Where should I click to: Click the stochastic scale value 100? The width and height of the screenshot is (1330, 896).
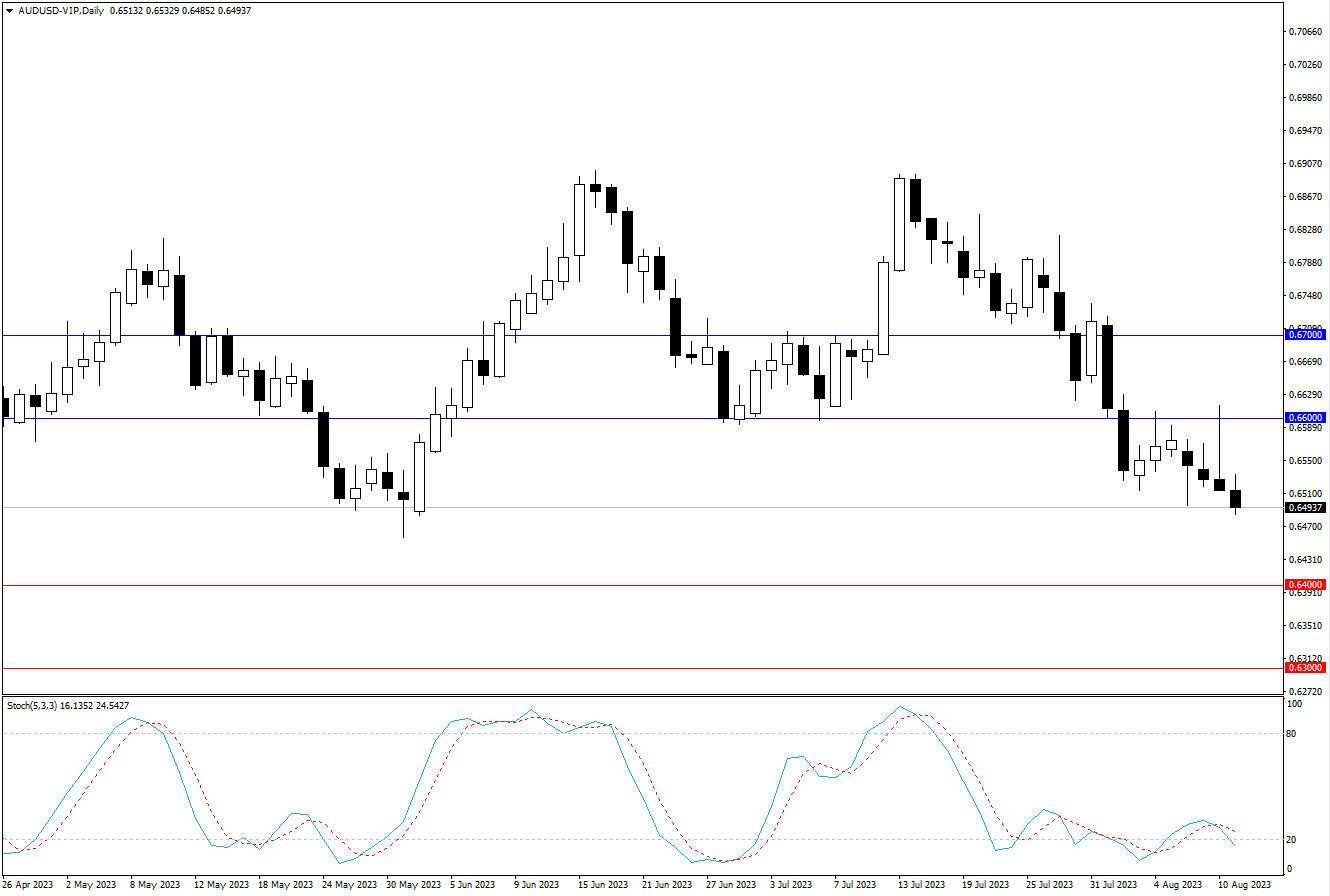click(1294, 704)
